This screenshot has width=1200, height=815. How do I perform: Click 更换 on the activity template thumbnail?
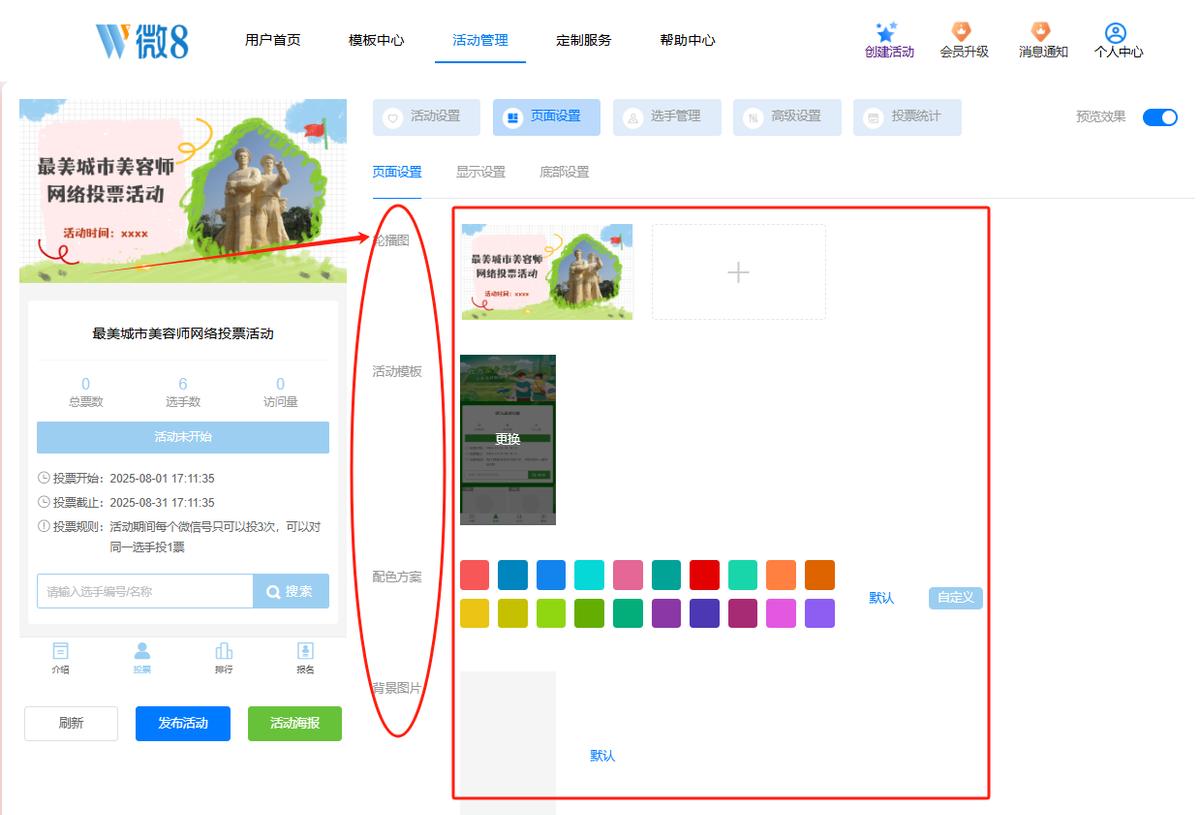(508, 439)
